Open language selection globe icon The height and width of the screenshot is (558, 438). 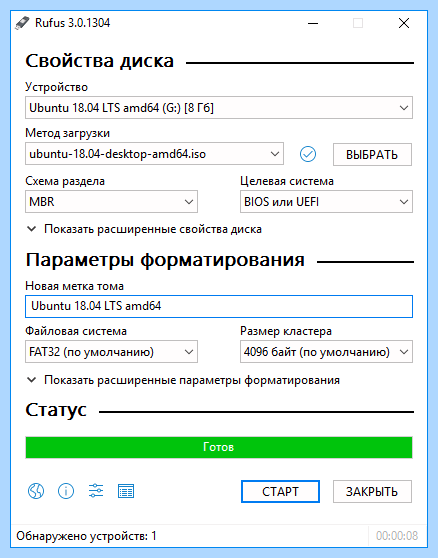[x=36, y=491]
